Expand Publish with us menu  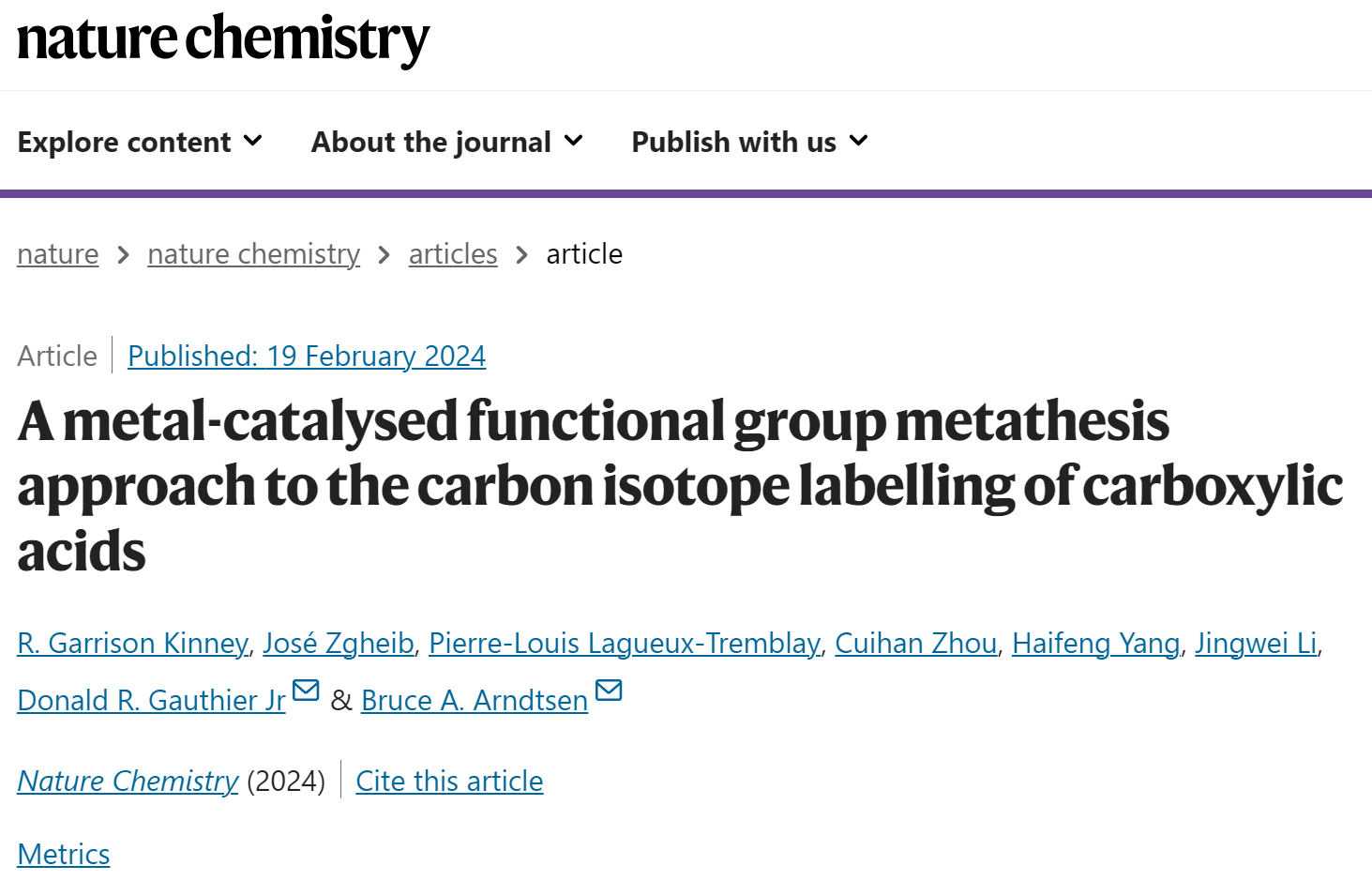coord(750,142)
